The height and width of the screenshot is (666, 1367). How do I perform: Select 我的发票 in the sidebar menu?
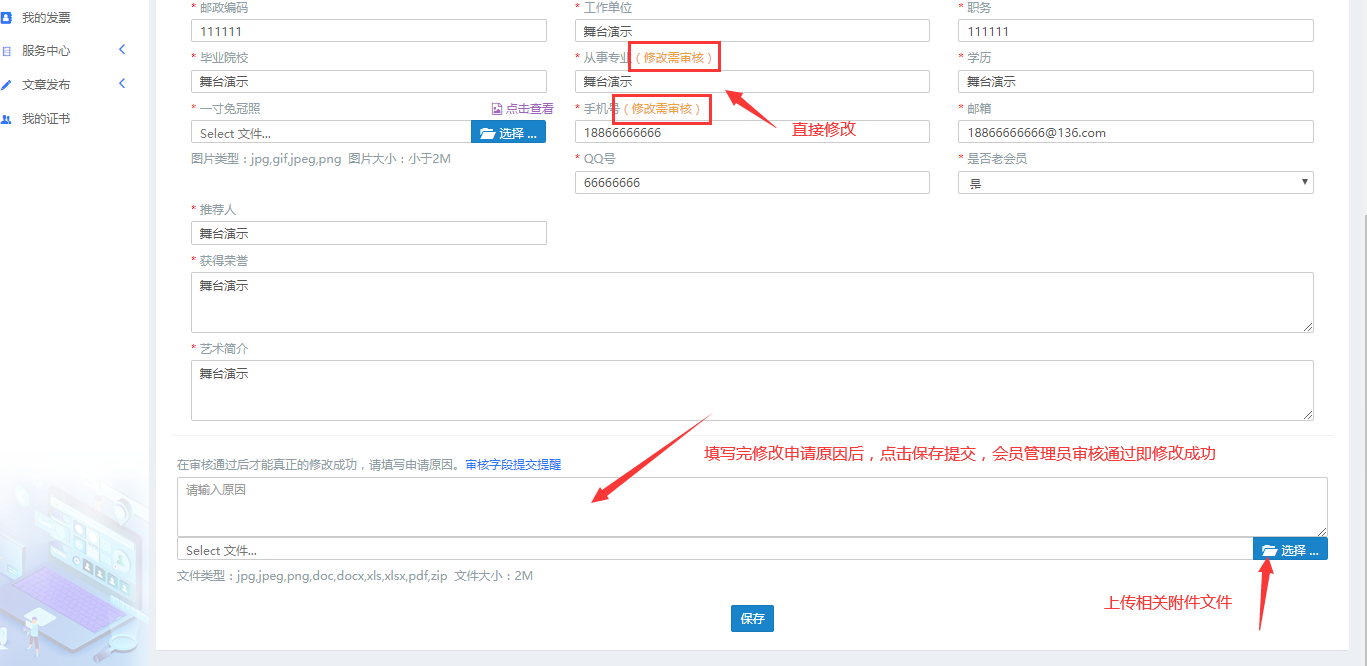click(46, 17)
